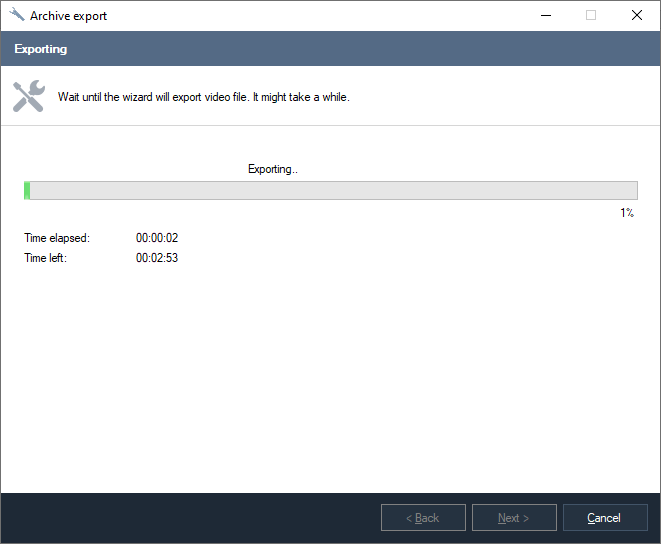Click the crossed tools icon beside the instructions
661x544 pixels.
click(28, 97)
